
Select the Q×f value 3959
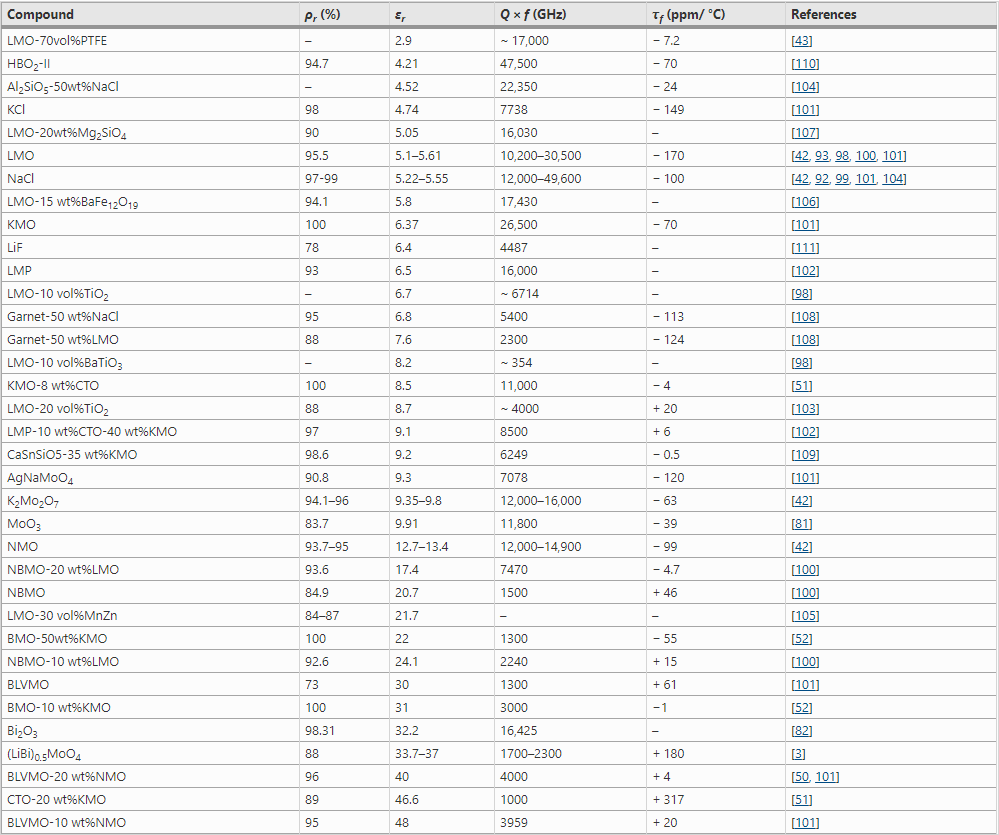(x=514, y=822)
